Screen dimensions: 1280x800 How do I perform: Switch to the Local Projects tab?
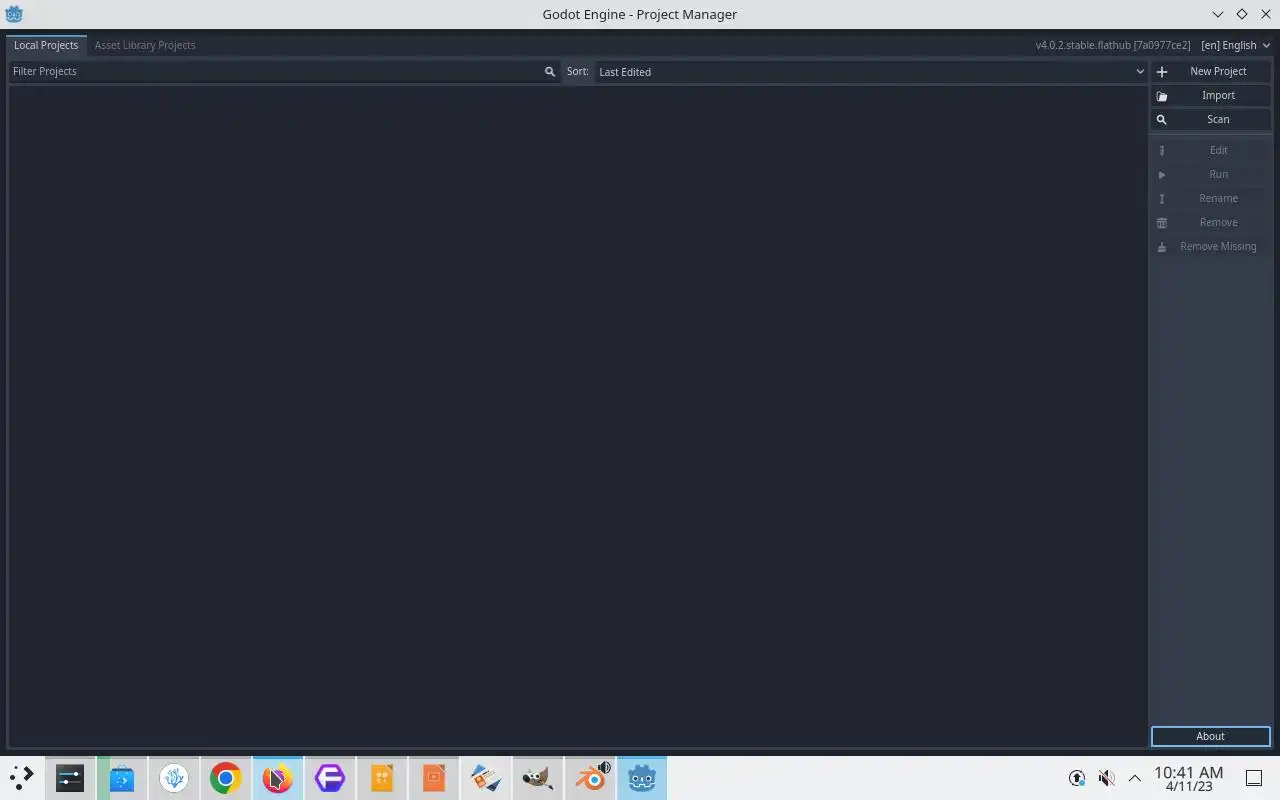(x=46, y=45)
